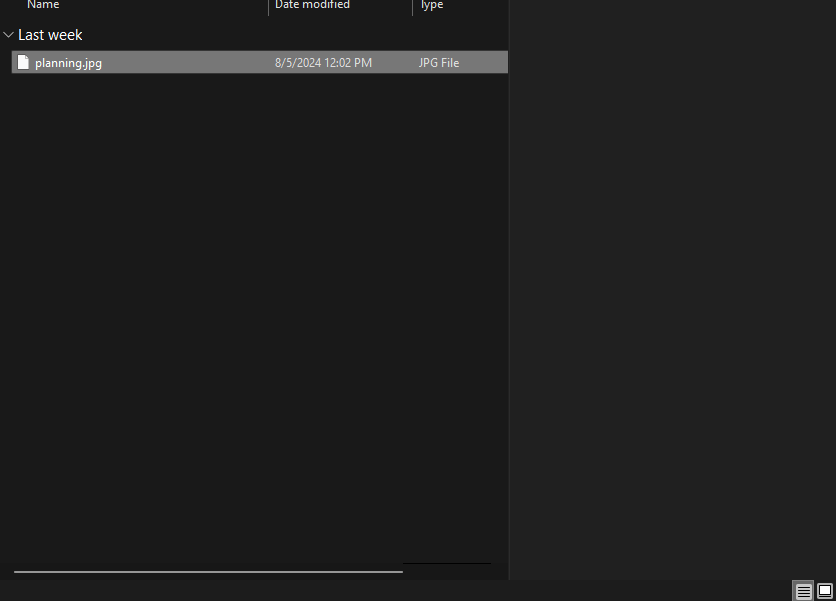Click the horizontal scrollbar in file list
The image size is (836, 601).
208,572
